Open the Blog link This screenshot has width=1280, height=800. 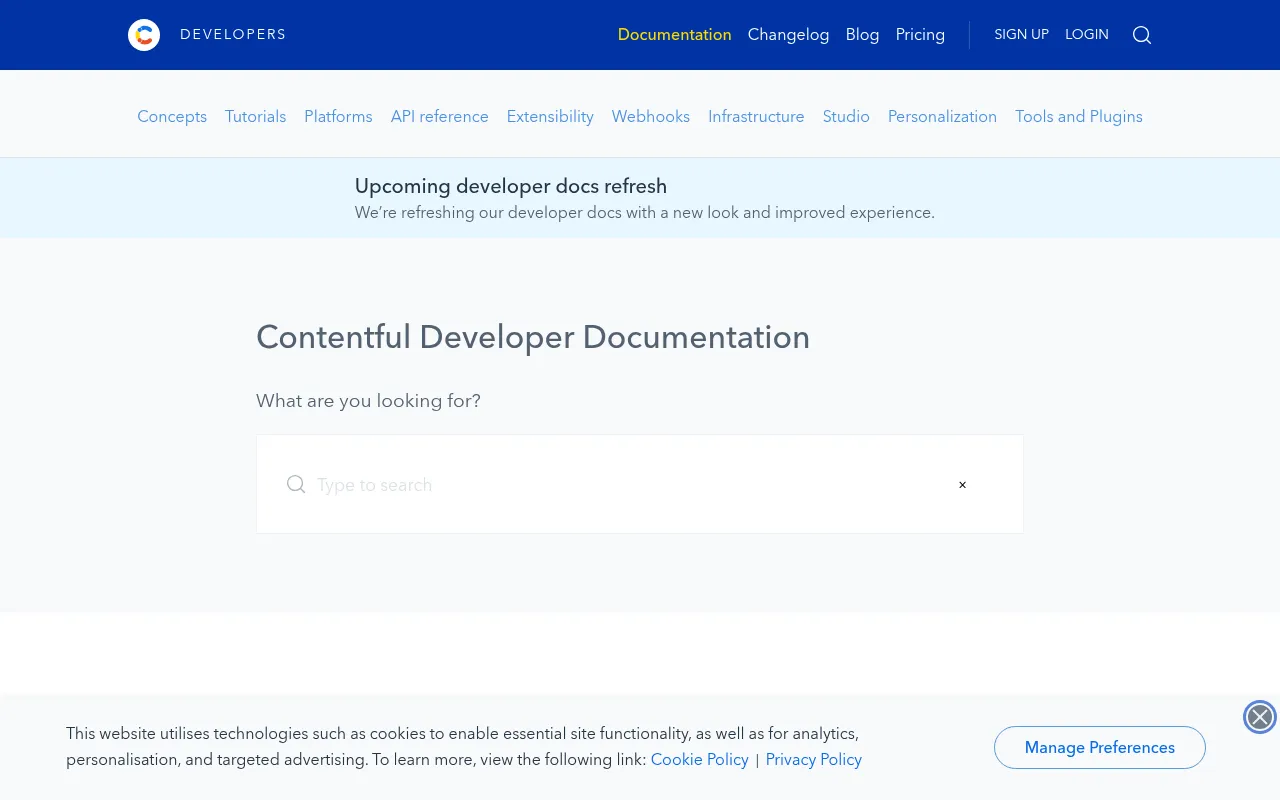point(863,35)
